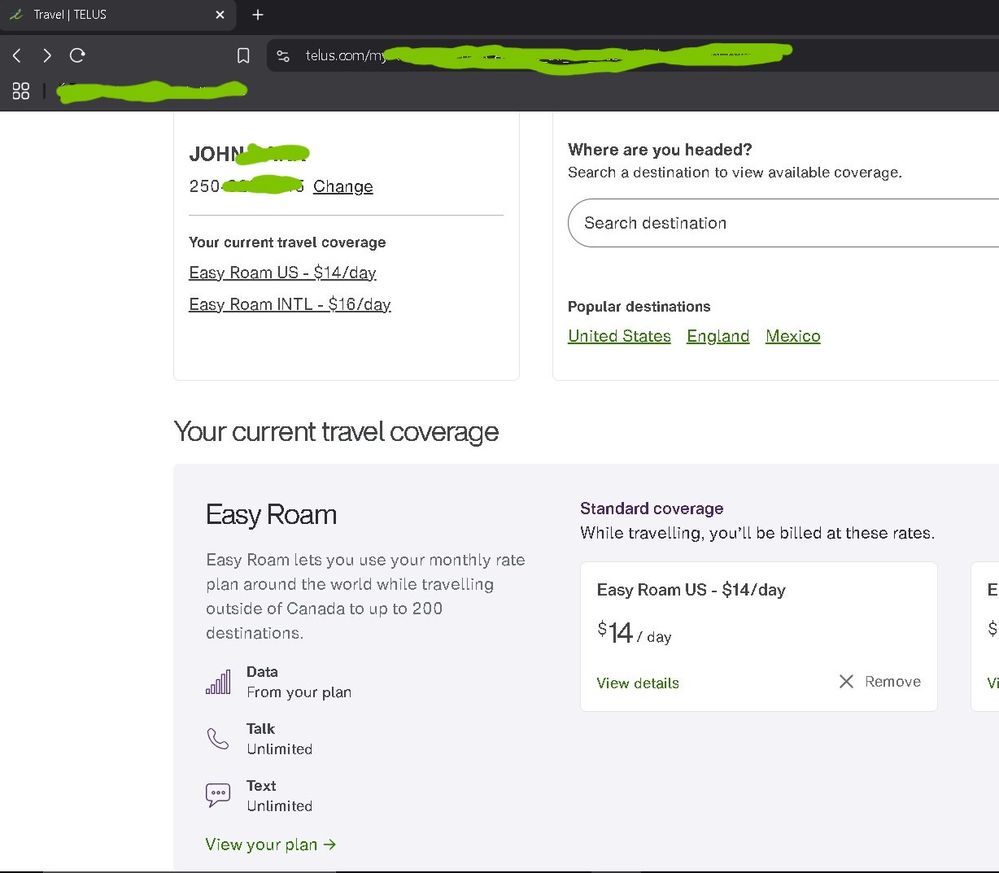Click the Change link beside phone number
Viewport: 999px width, 873px height.
[342, 187]
